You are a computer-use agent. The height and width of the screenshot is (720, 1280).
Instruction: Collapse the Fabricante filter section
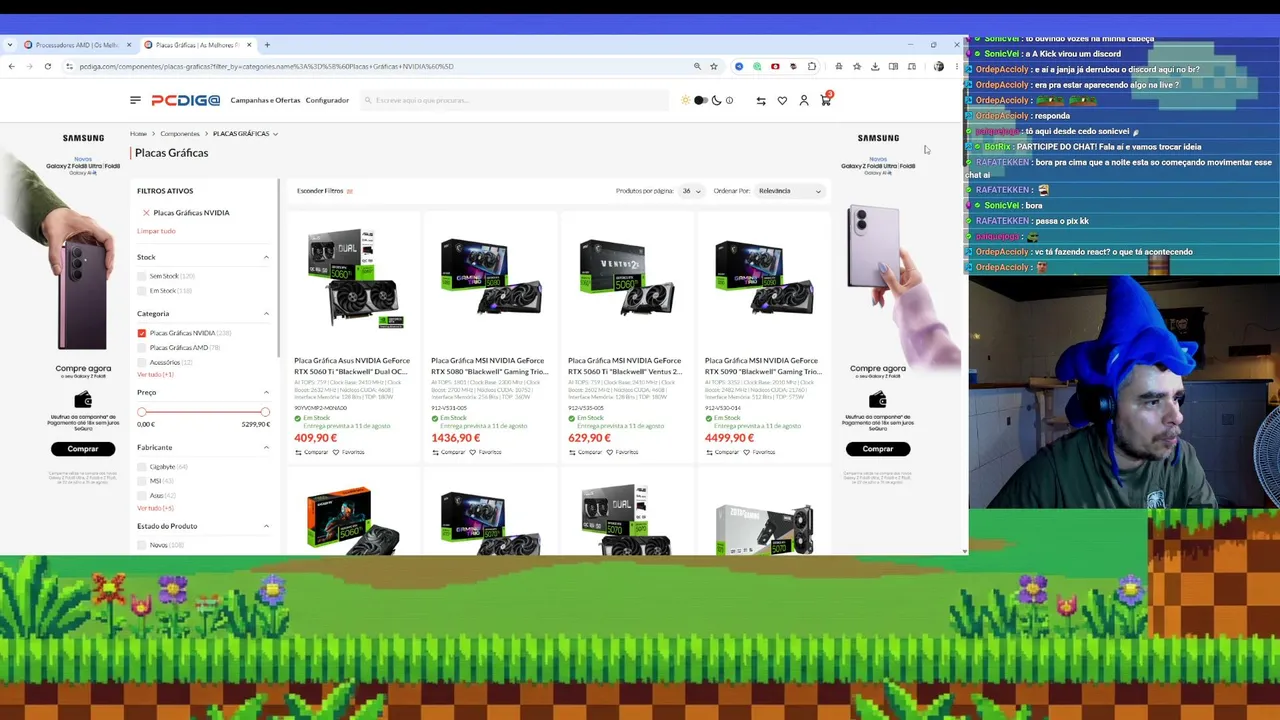[x=266, y=447]
